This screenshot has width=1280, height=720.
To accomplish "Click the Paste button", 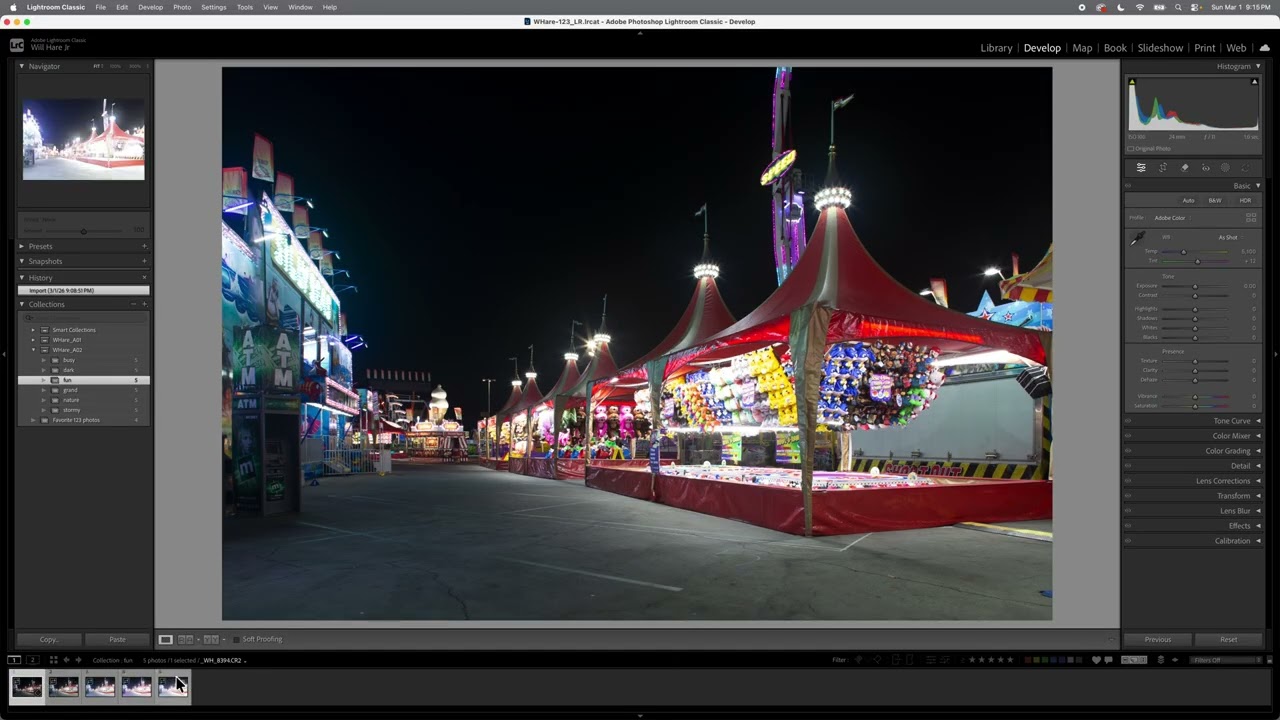I will [x=117, y=639].
